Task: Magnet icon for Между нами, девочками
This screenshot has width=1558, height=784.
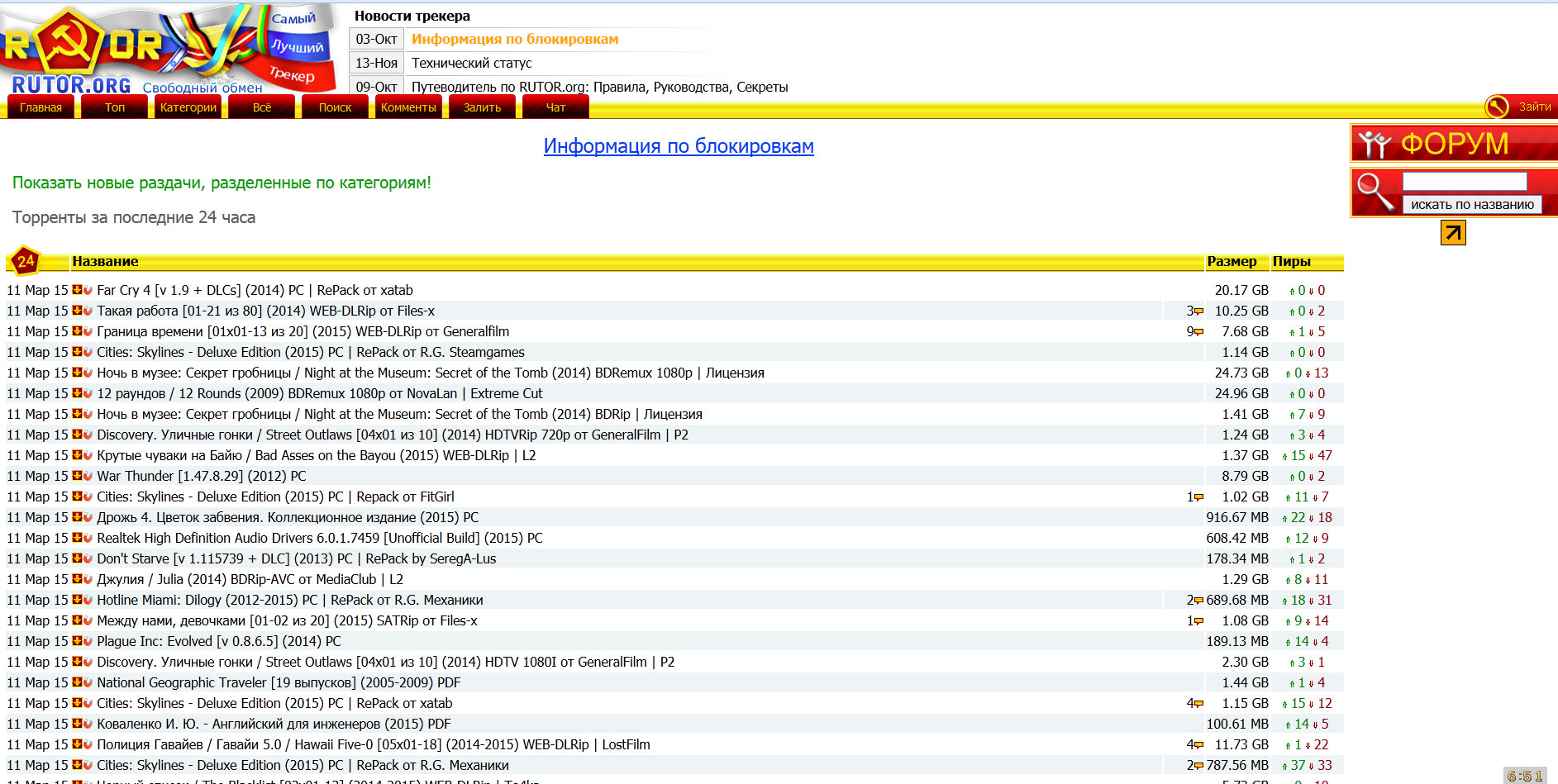Action: point(88,620)
